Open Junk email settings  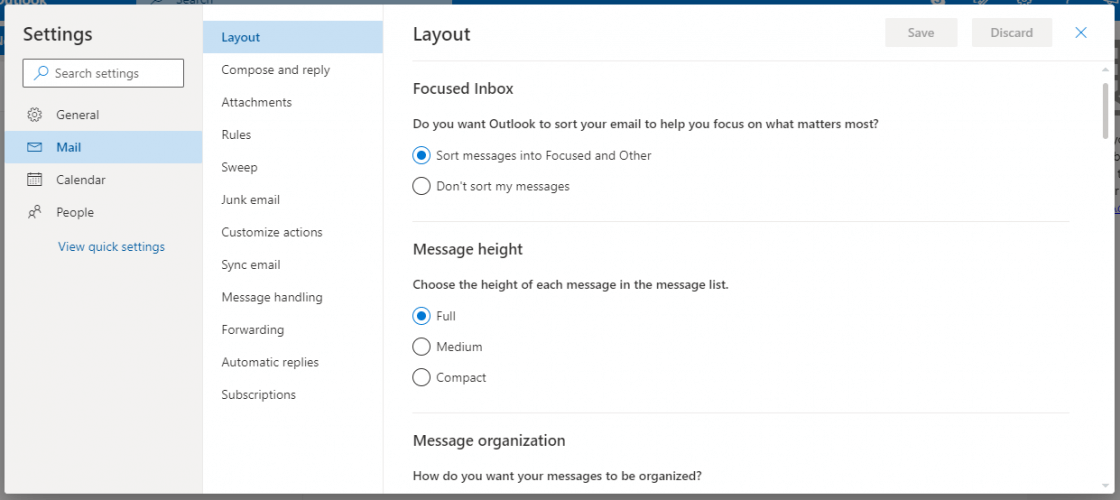click(293, 199)
